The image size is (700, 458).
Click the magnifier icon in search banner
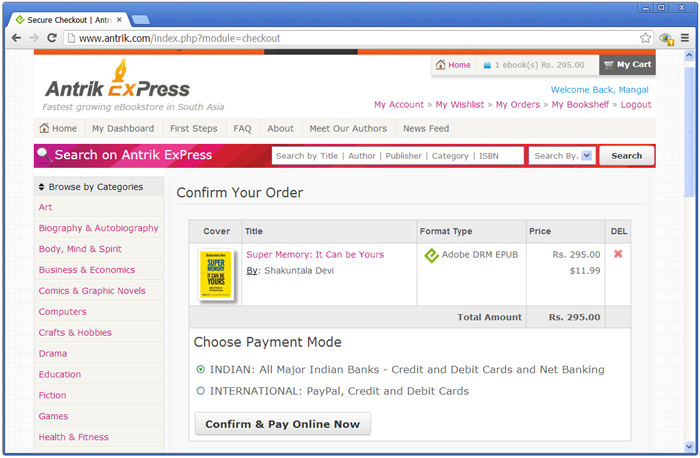tap(44, 155)
